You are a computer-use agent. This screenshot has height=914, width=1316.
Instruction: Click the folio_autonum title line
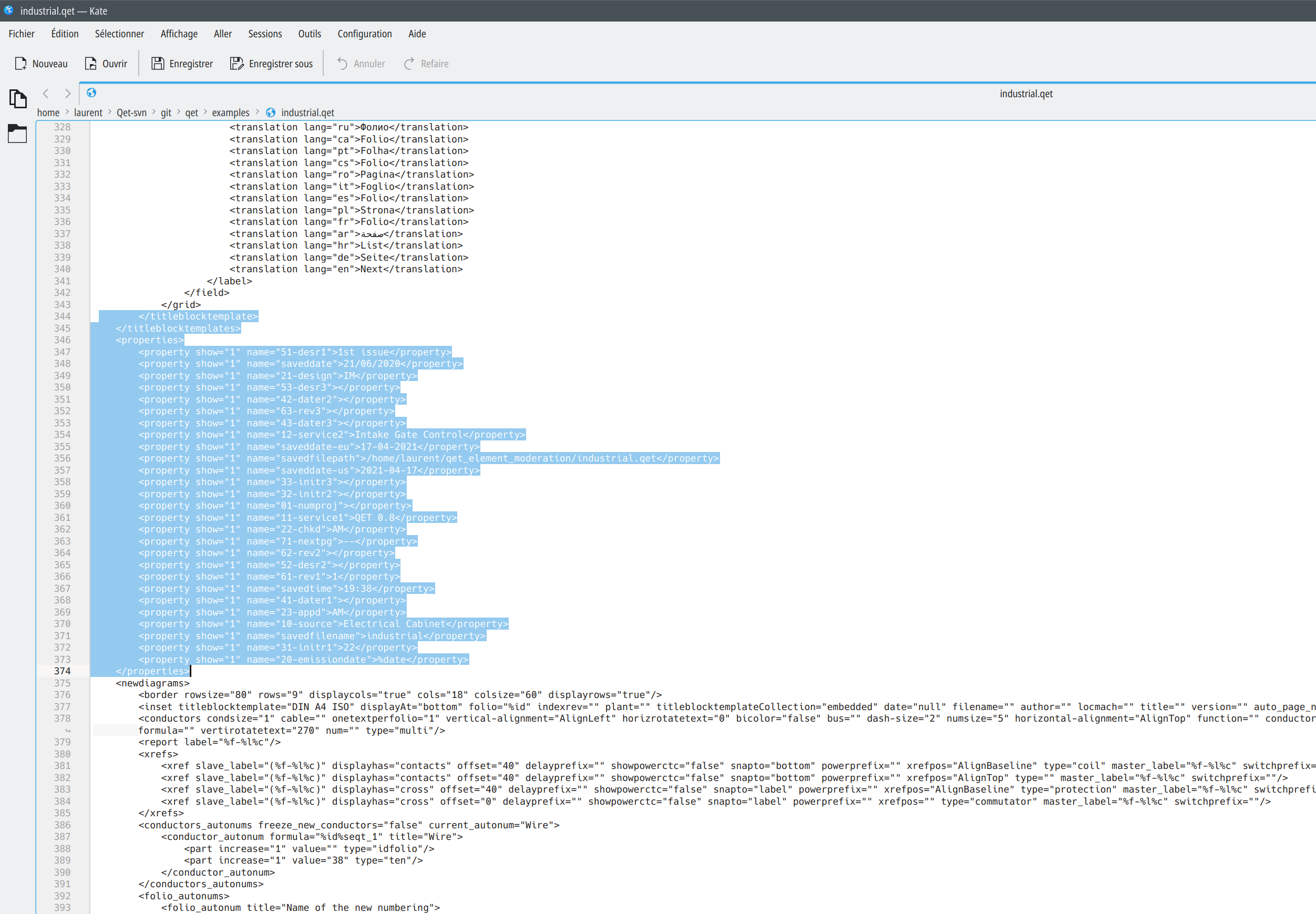(300, 908)
